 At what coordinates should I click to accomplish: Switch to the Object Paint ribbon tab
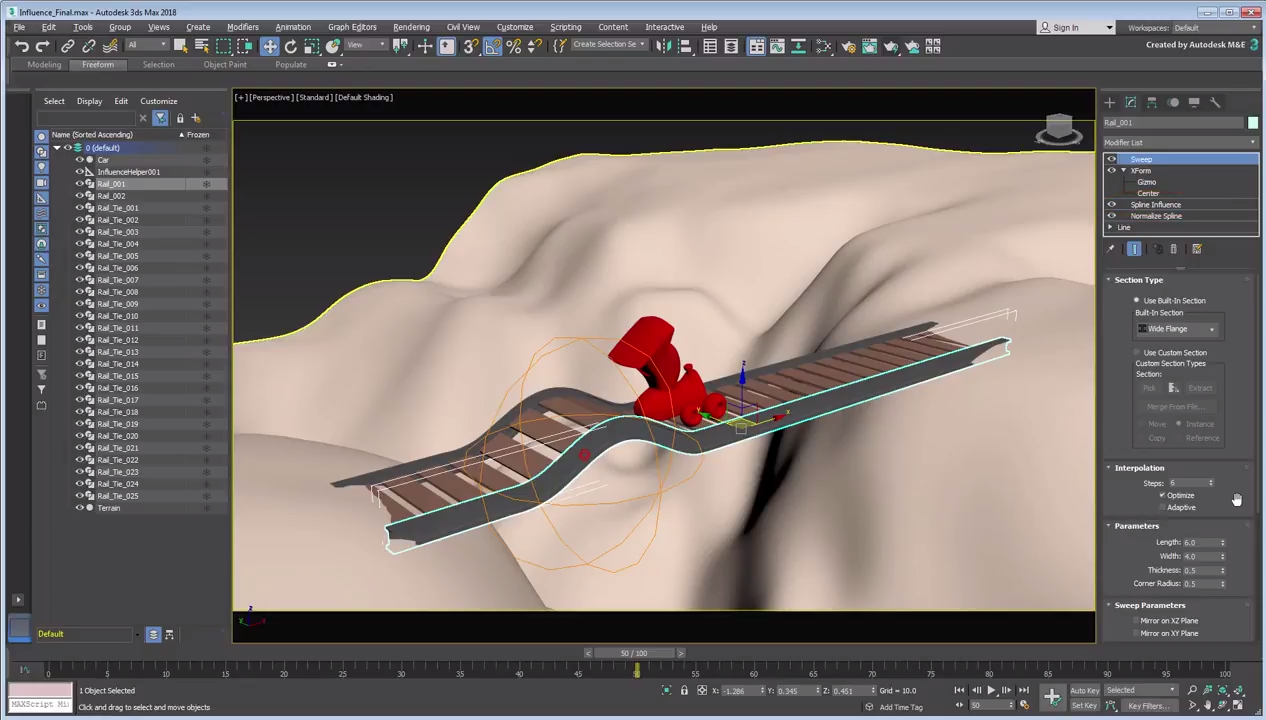click(x=224, y=65)
